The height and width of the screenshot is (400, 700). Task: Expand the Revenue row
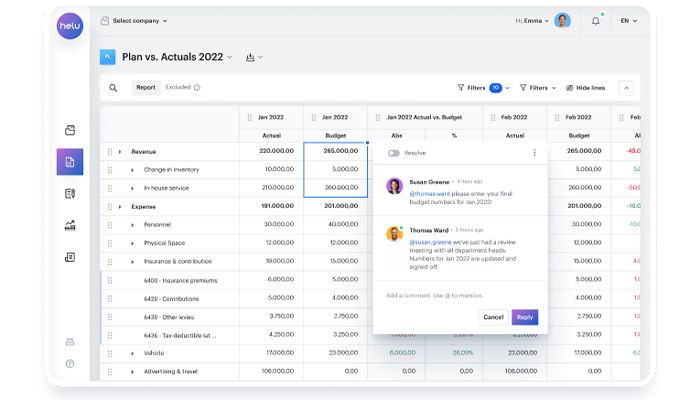pos(120,152)
